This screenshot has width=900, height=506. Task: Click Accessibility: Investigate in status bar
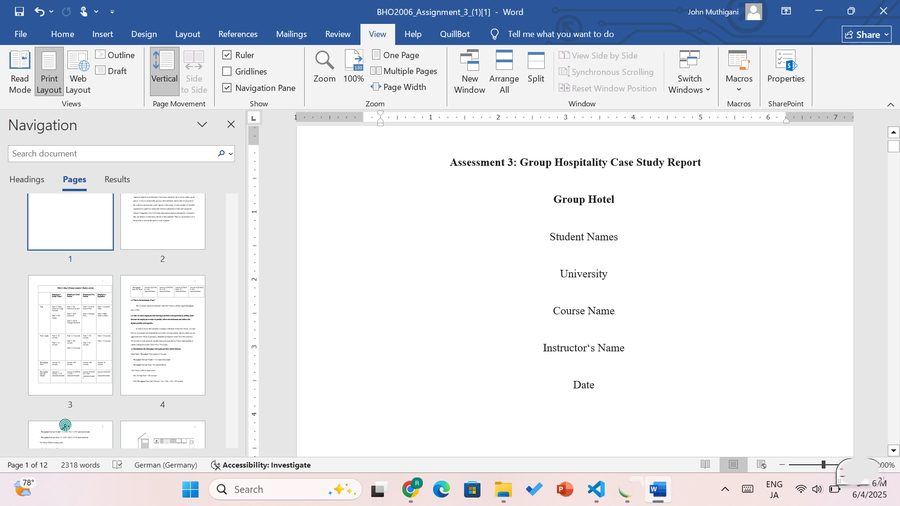click(261, 465)
